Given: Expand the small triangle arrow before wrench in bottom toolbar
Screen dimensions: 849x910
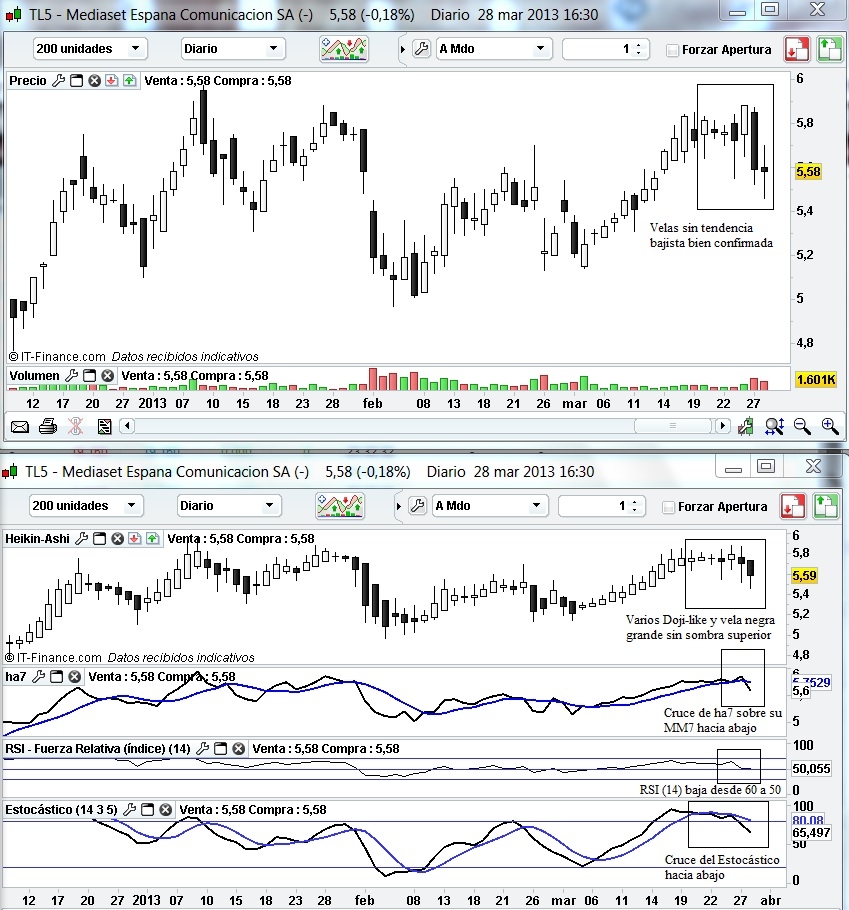Looking at the screenshot, I should [398, 506].
